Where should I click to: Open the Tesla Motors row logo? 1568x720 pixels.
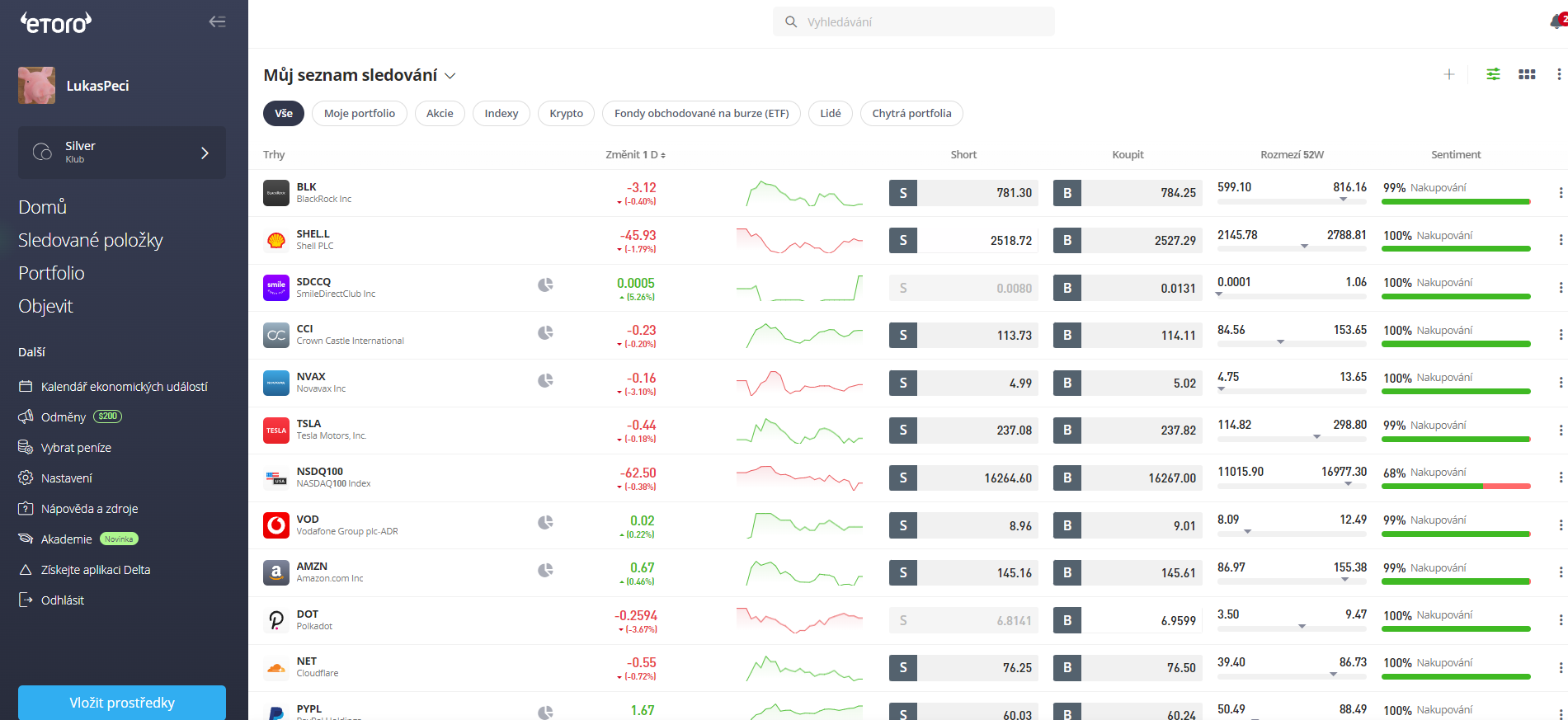tap(276, 430)
